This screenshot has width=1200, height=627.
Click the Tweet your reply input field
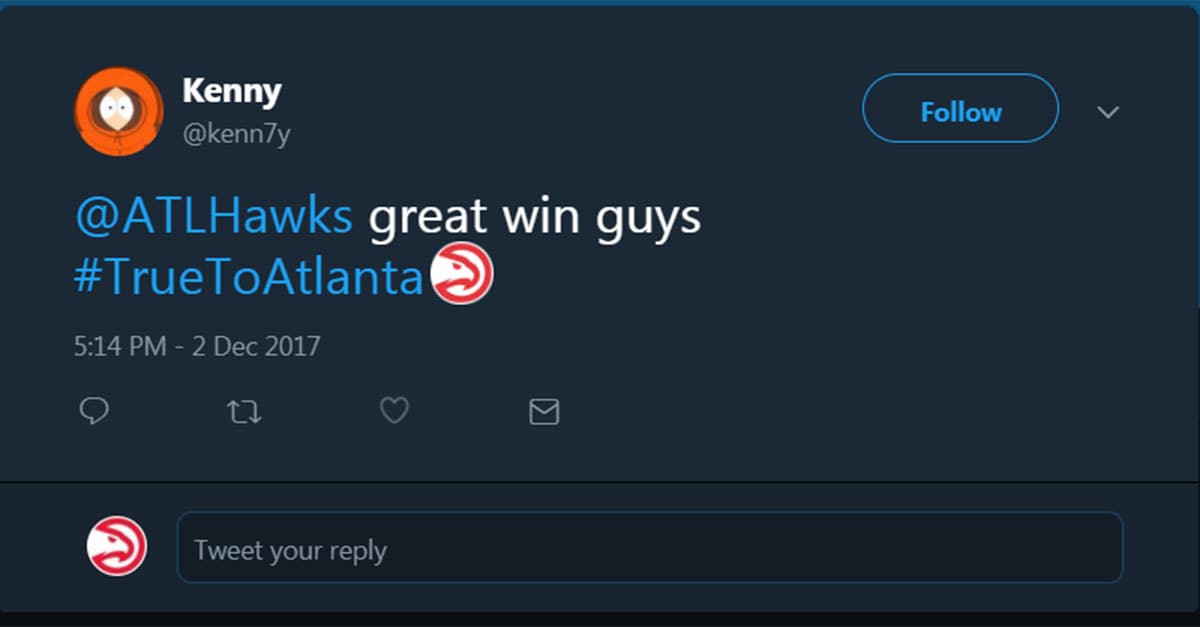[650, 546]
